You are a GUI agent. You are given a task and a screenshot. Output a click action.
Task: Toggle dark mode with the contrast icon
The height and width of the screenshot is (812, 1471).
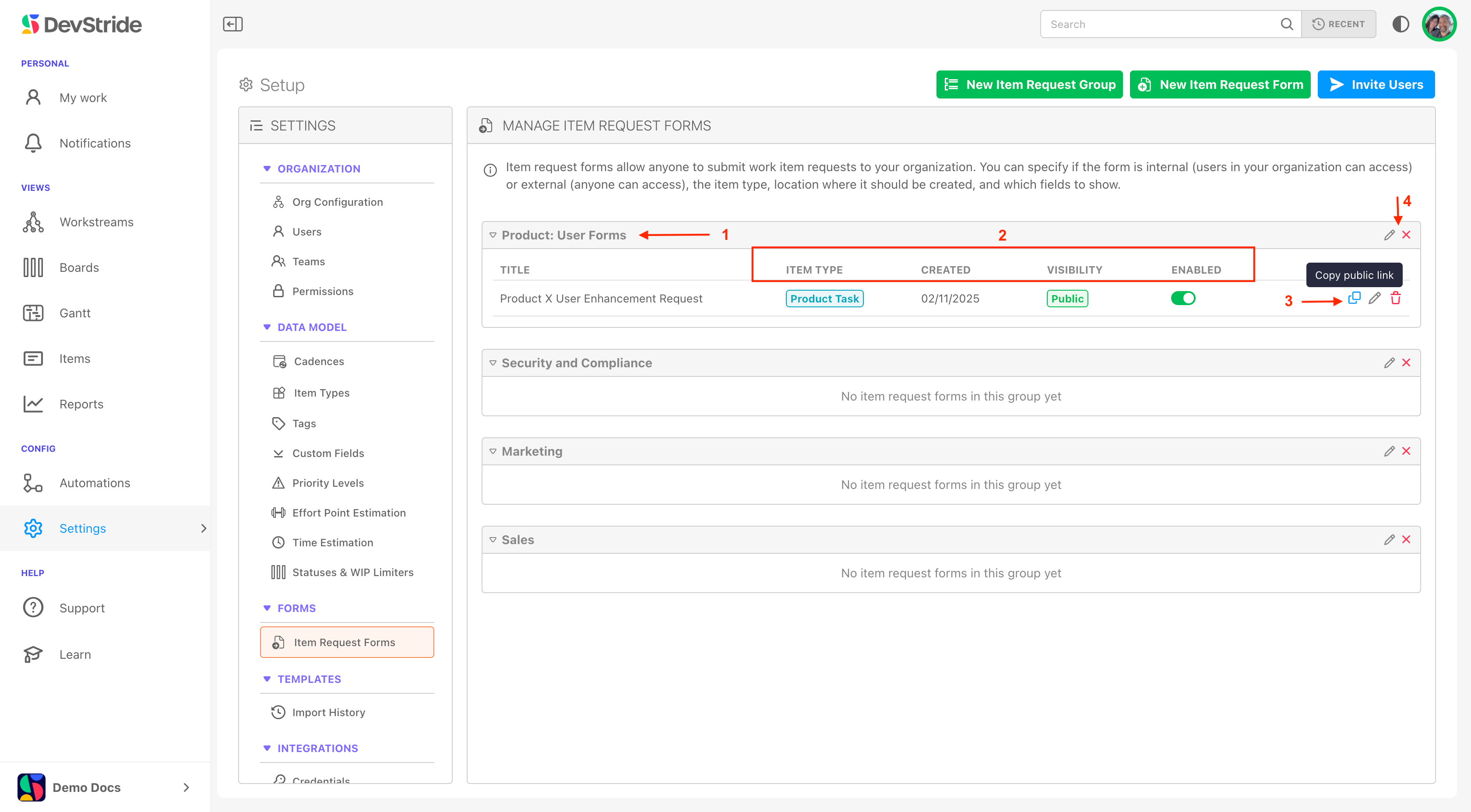click(1400, 24)
